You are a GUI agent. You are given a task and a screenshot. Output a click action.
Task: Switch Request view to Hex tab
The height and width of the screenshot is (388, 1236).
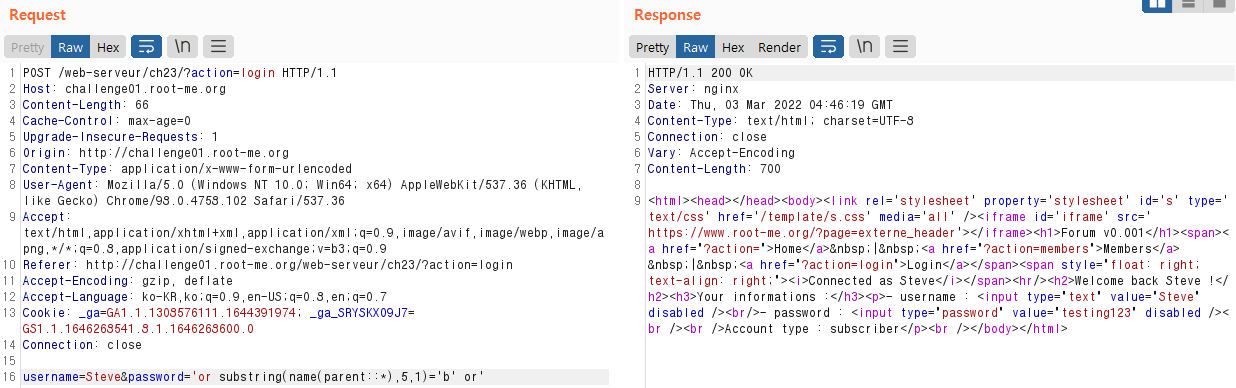point(108,47)
